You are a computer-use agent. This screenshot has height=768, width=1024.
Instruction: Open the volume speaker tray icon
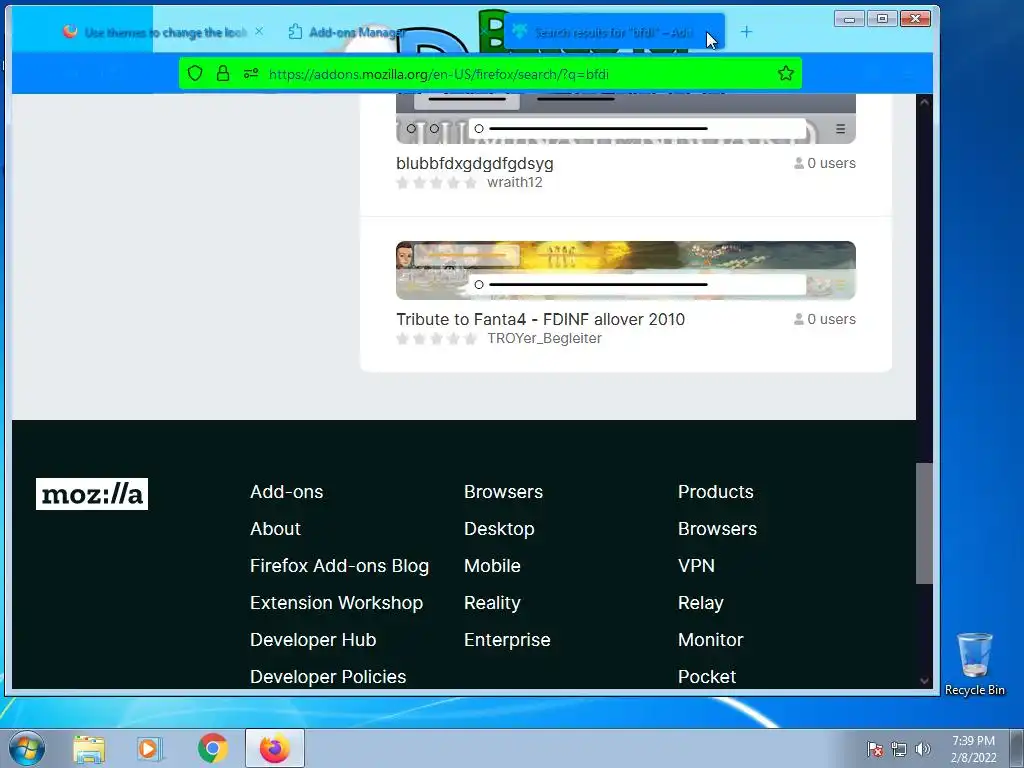coord(922,749)
